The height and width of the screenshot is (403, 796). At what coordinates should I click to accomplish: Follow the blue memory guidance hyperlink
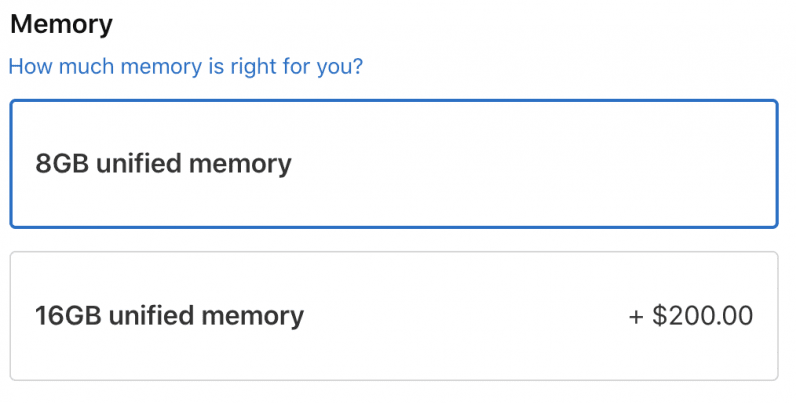(x=186, y=68)
